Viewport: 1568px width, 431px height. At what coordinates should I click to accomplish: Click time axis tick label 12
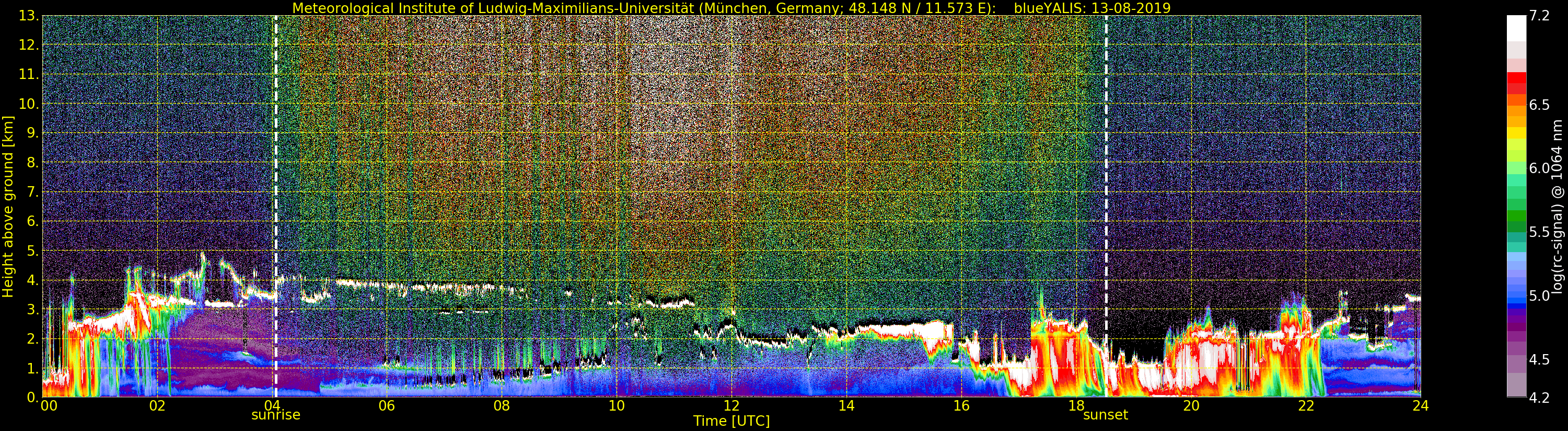tap(731, 406)
